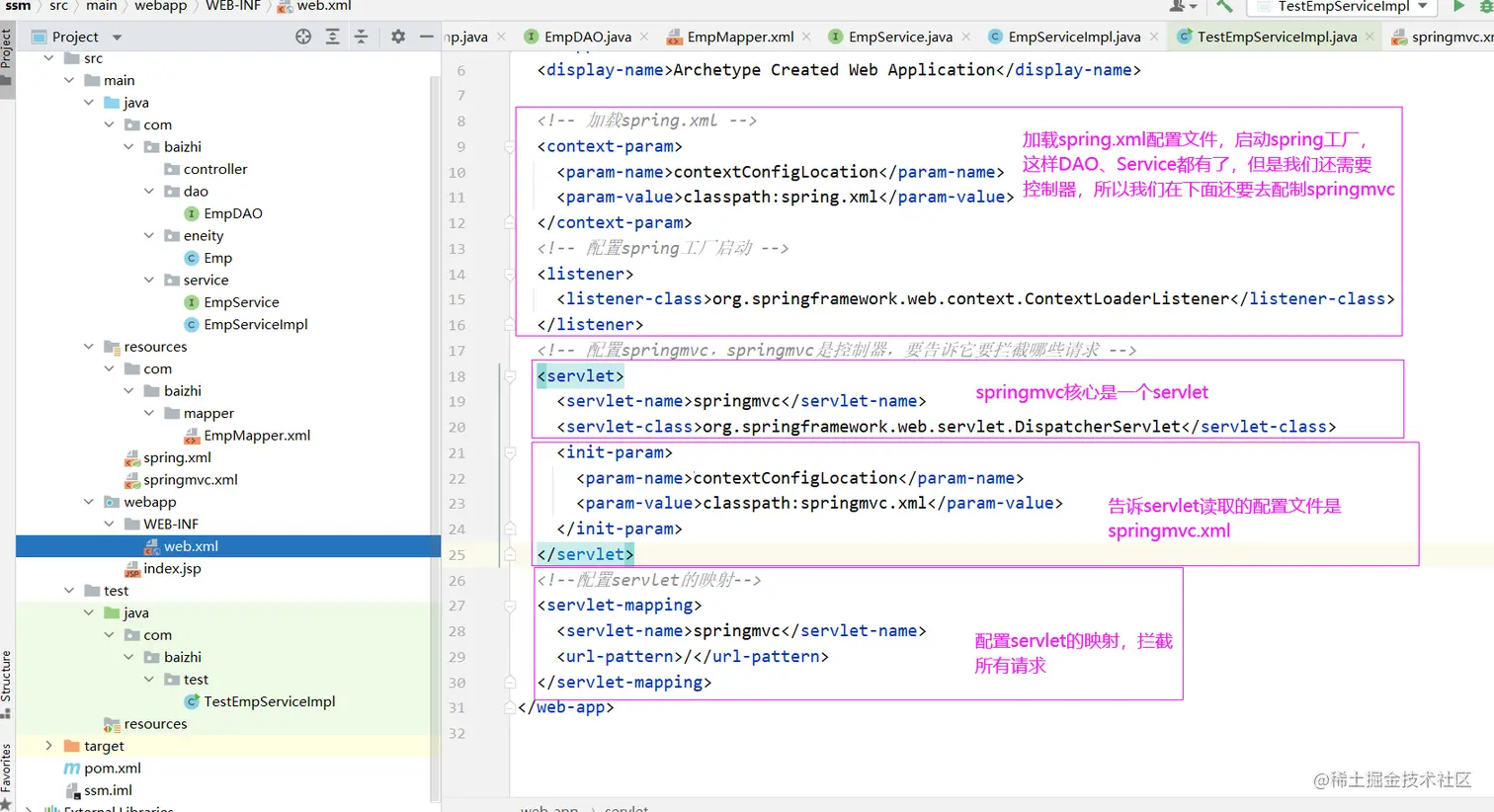This screenshot has width=1494, height=812.
Task: Click the Build hammer icon
Action: pos(1225,6)
